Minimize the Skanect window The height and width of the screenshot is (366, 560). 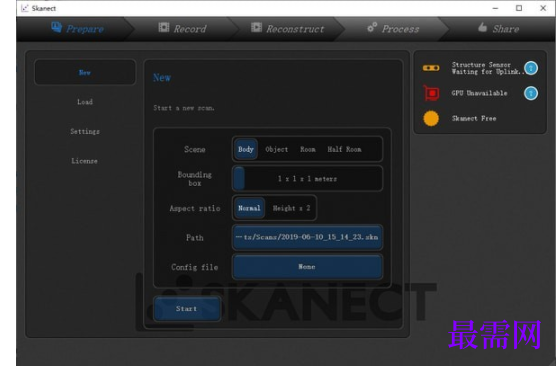(x=495, y=8)
